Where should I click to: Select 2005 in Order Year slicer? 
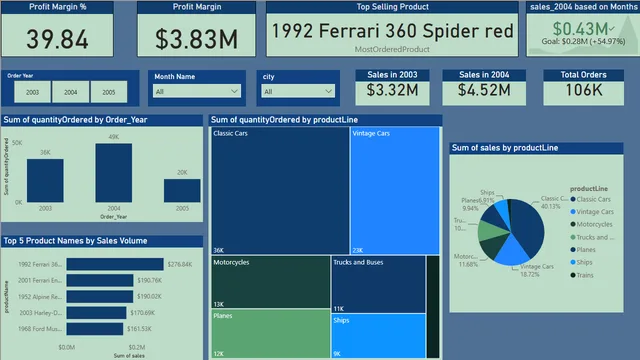click(109, 92)
